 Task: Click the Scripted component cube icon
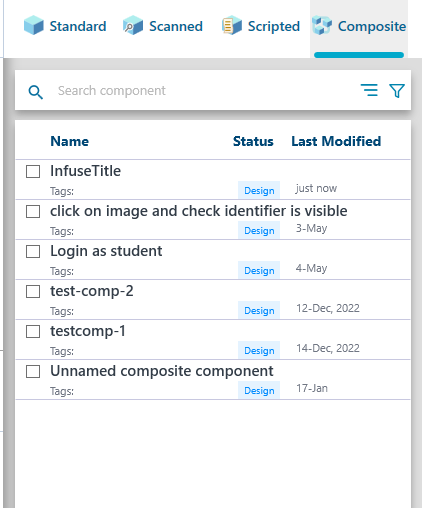(232, 25)
